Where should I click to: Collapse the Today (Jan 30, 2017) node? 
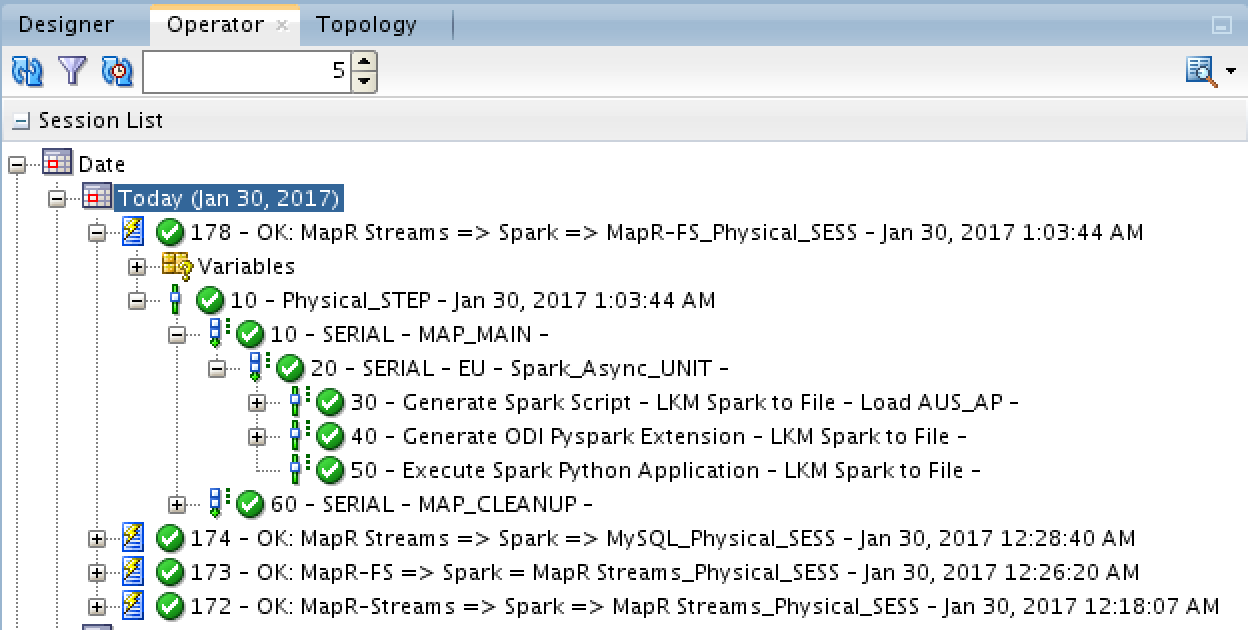[57, 198]
